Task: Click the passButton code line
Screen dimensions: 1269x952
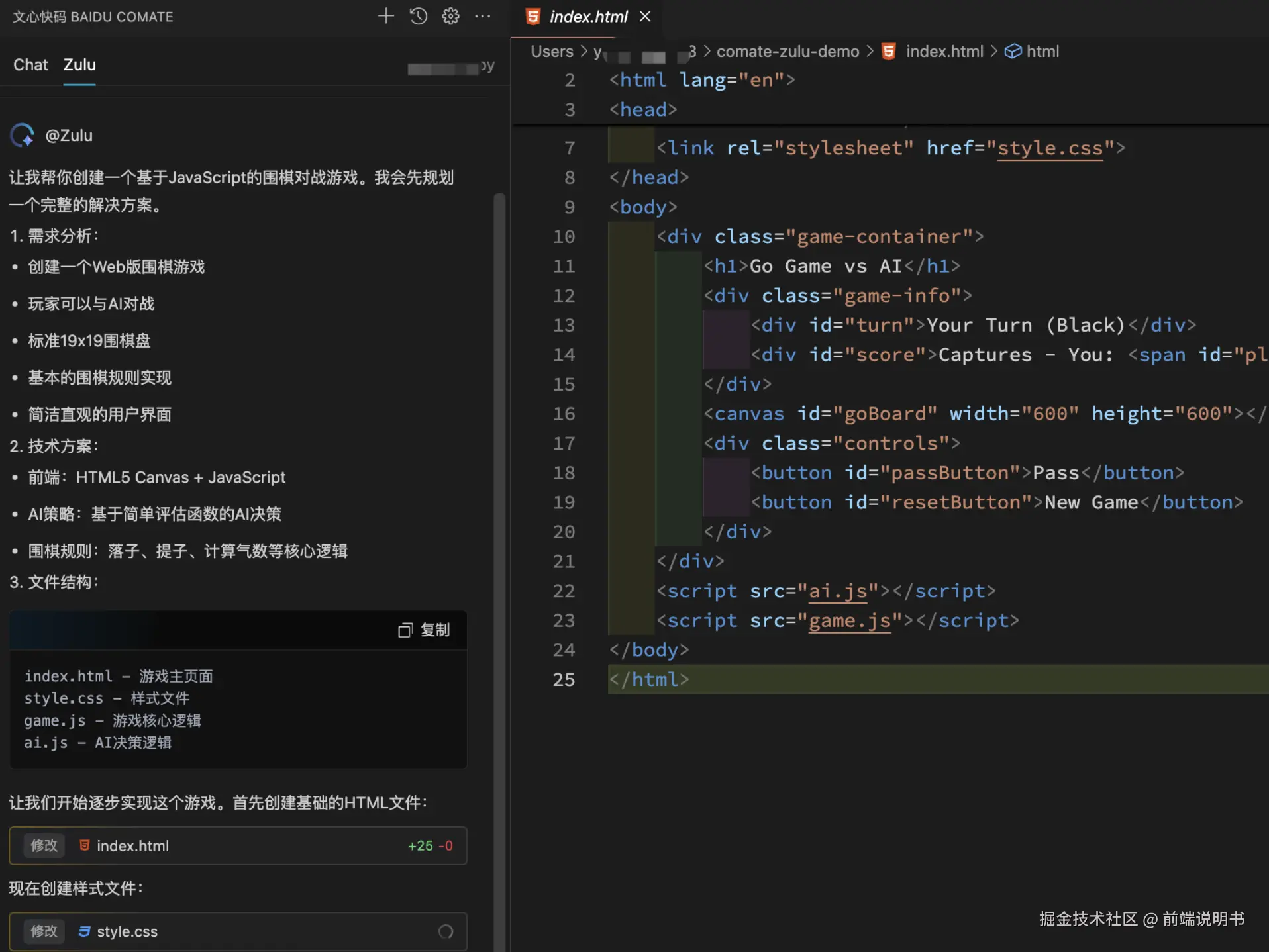Action: [x=967, y=473]
